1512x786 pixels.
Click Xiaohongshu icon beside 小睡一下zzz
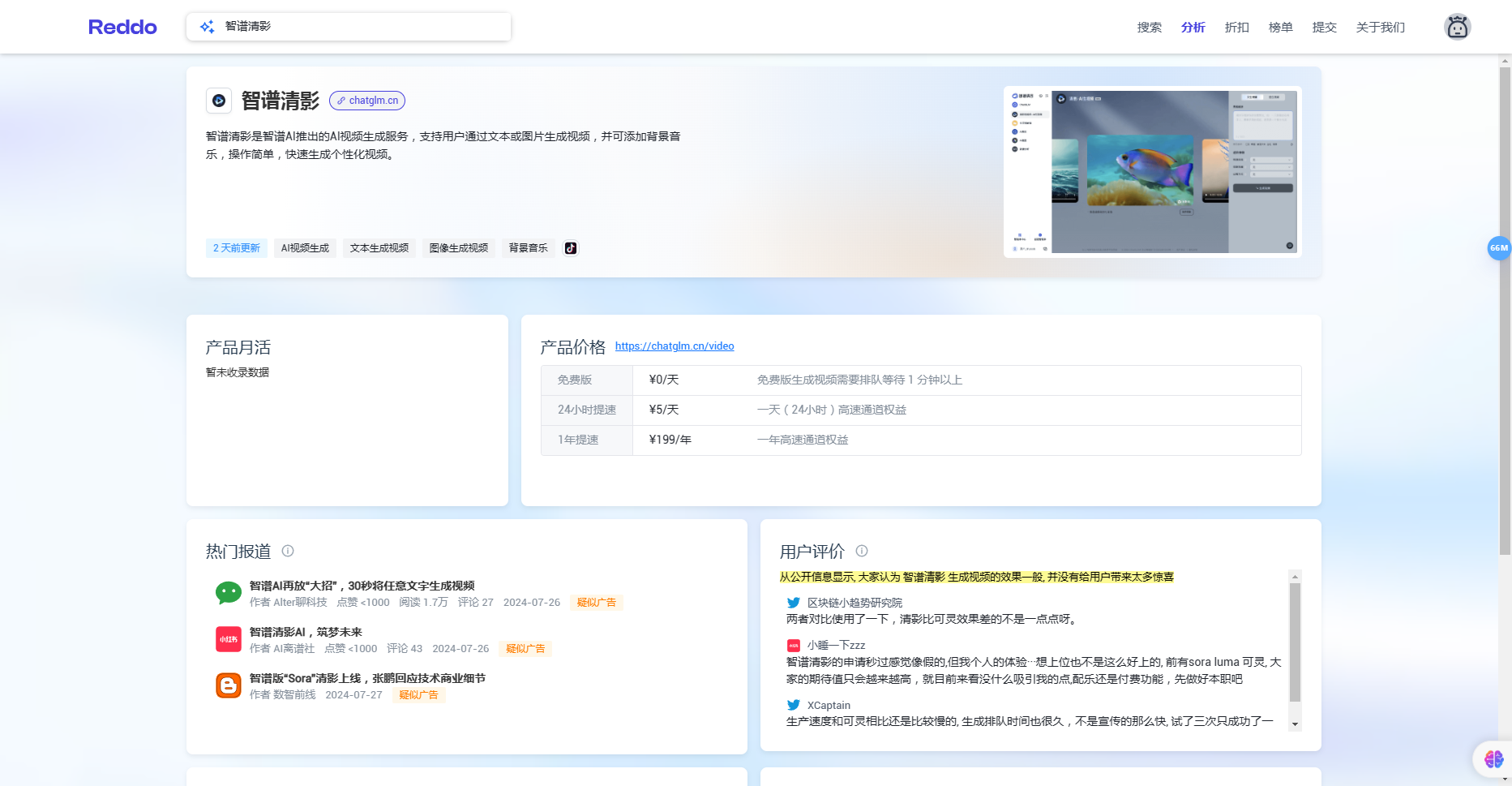pyautogui.click(x=794, y=646)
